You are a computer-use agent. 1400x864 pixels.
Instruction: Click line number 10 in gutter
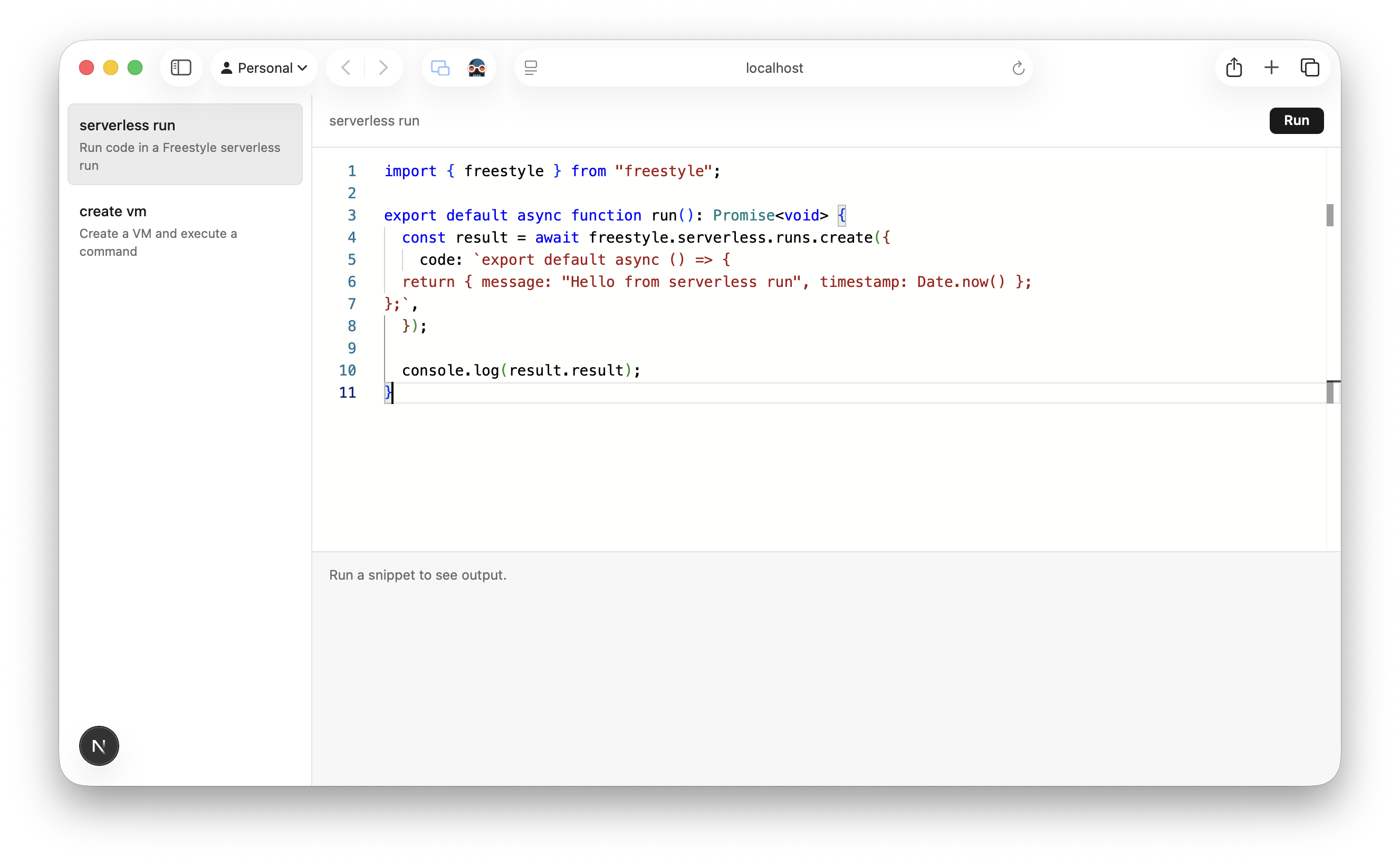click(x=348, y=370)
